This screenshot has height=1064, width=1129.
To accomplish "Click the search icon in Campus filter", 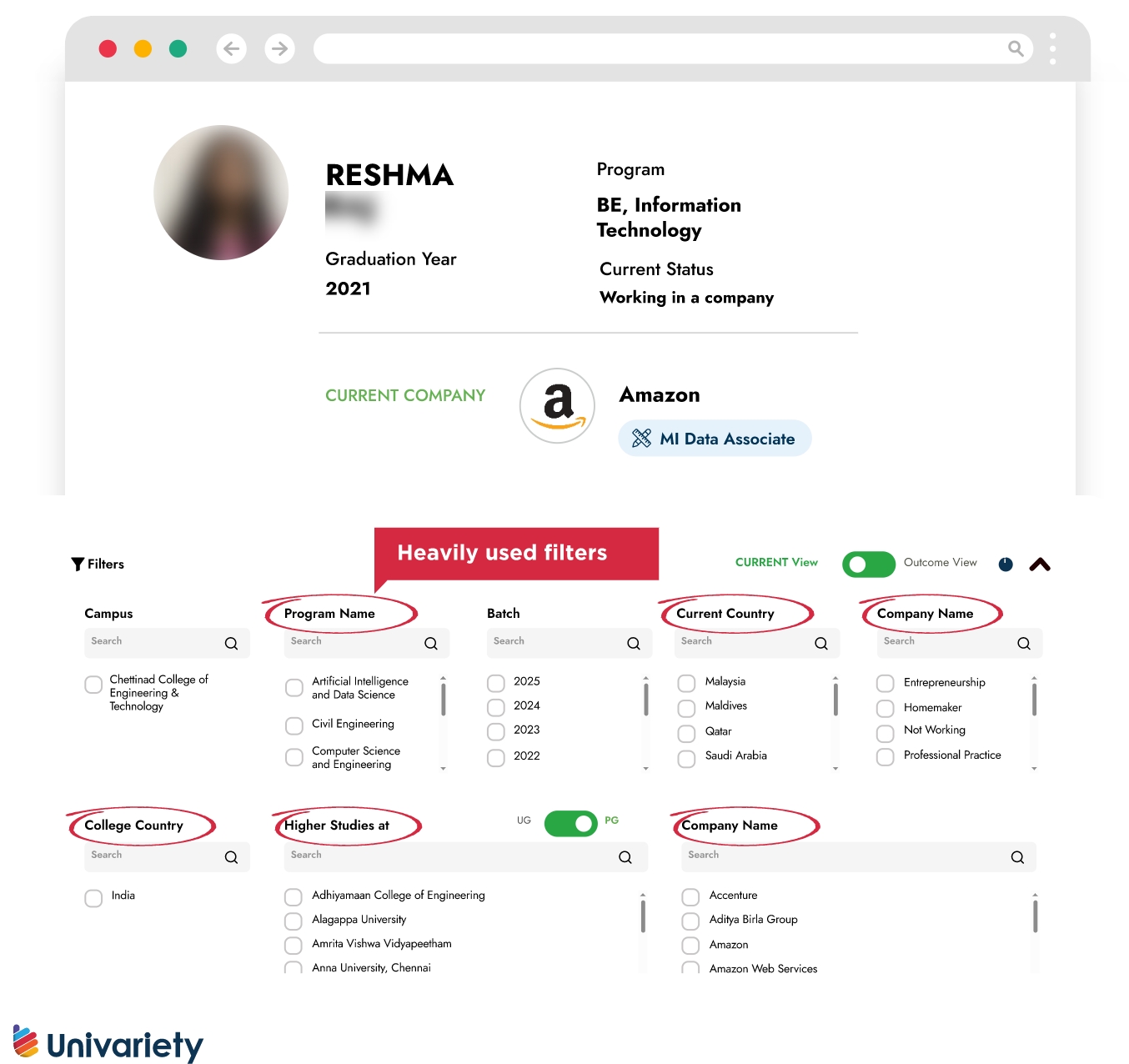I will point(231,644).
